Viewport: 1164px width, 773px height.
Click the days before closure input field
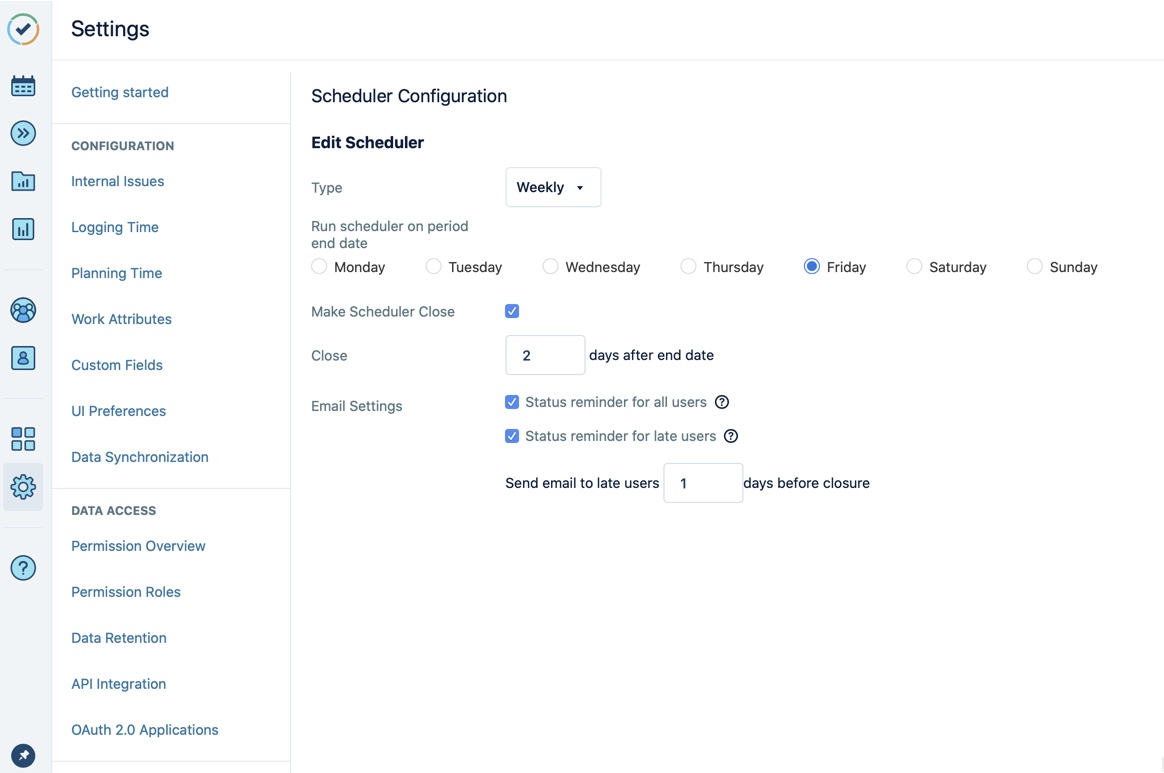703,483
